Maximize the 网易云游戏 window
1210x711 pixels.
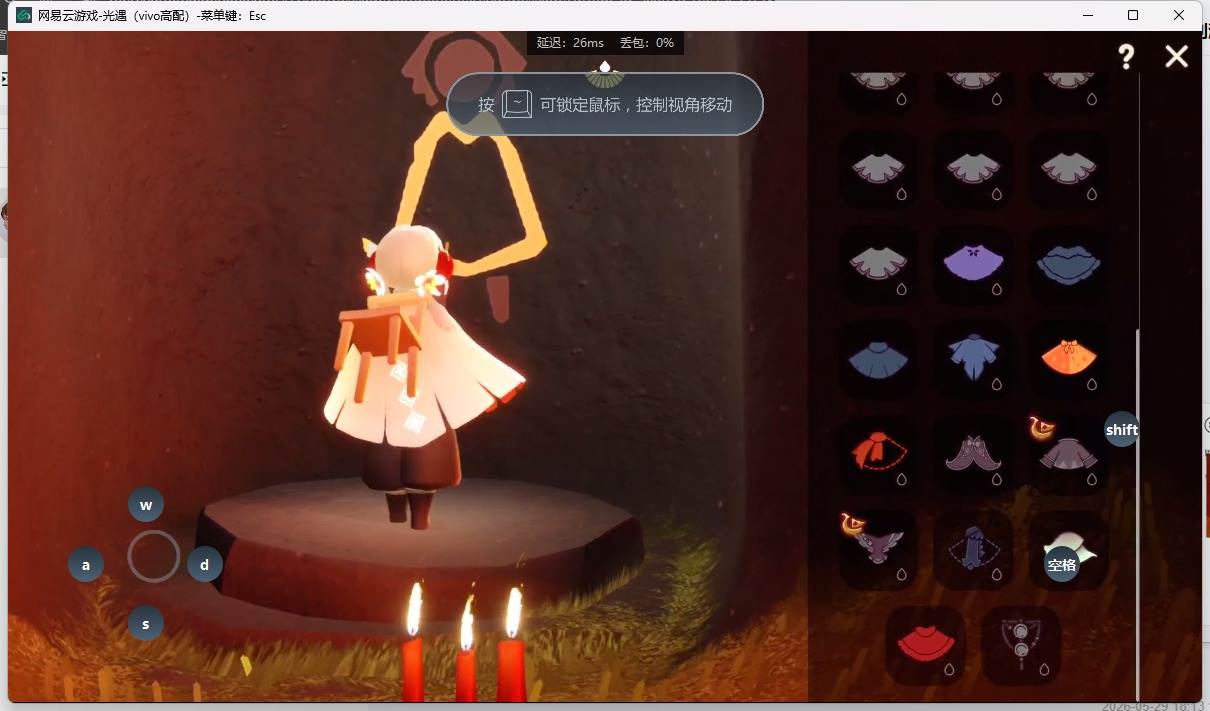coord(1133,15)
